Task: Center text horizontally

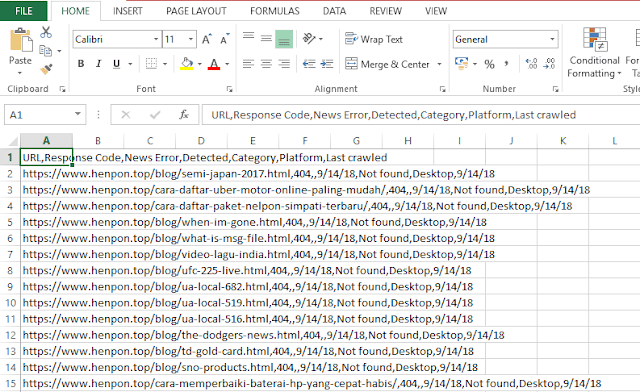Action: [x=266, y=64]
